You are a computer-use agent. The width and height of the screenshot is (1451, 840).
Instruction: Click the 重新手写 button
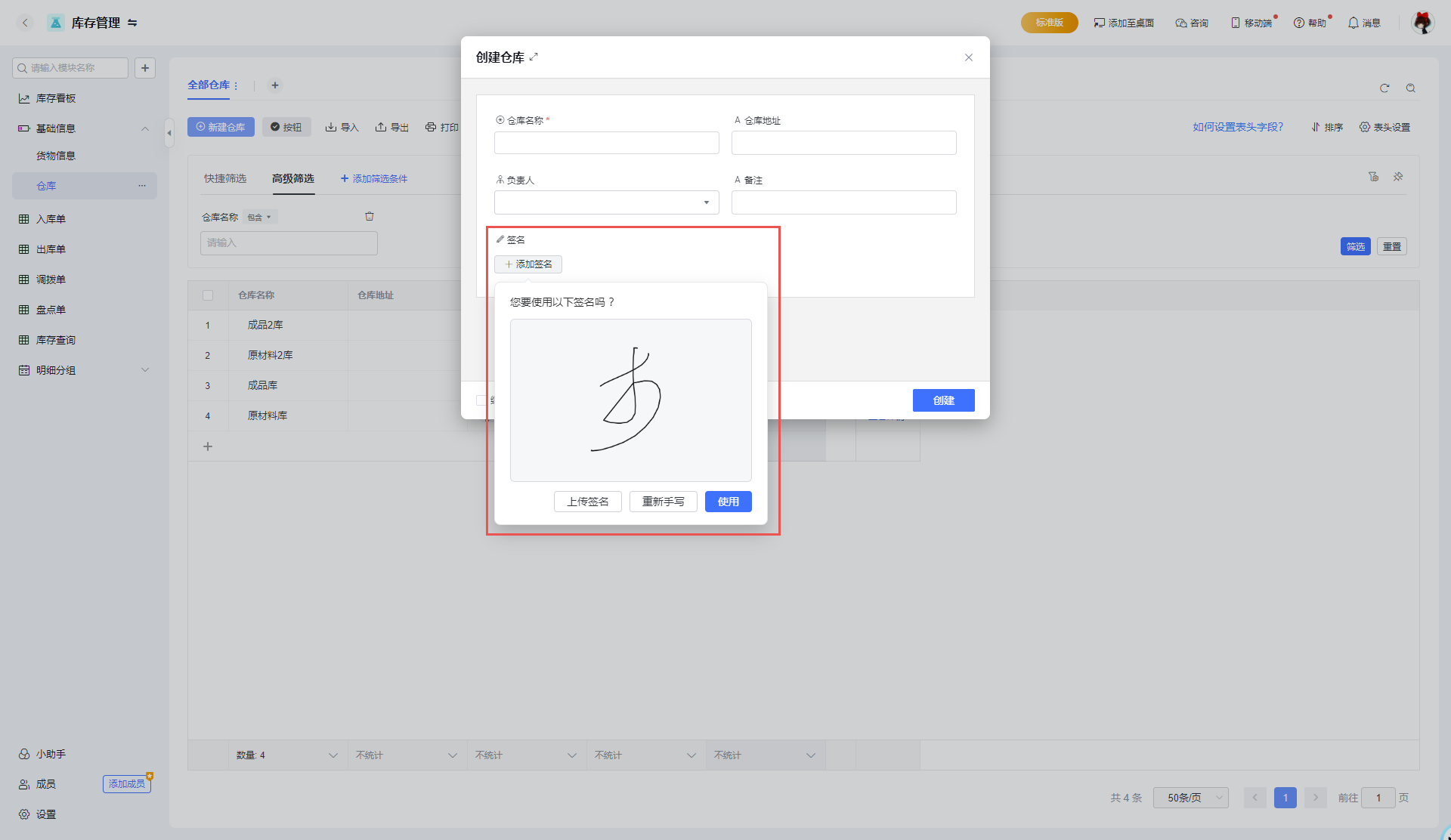point(663,502)
